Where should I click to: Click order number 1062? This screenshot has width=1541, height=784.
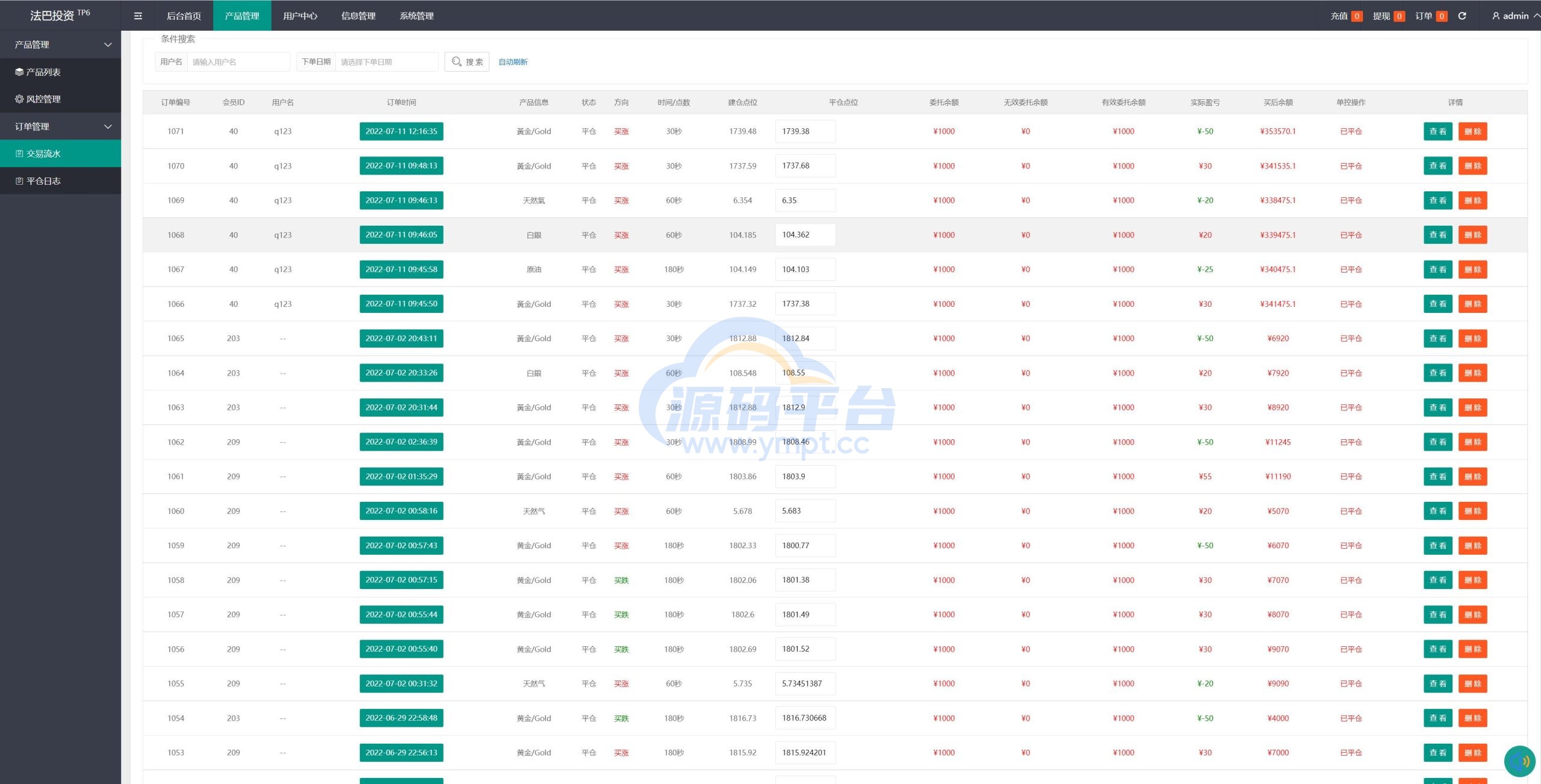[x=176, y=442]
